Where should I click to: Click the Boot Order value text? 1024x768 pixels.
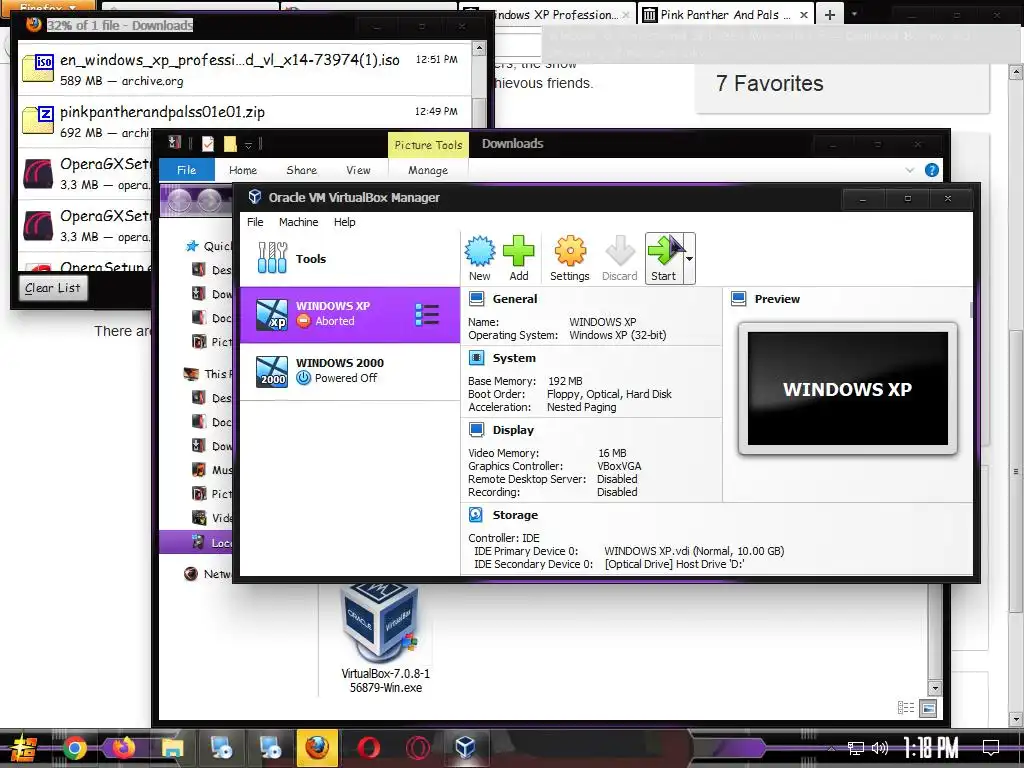pos(609,394)
